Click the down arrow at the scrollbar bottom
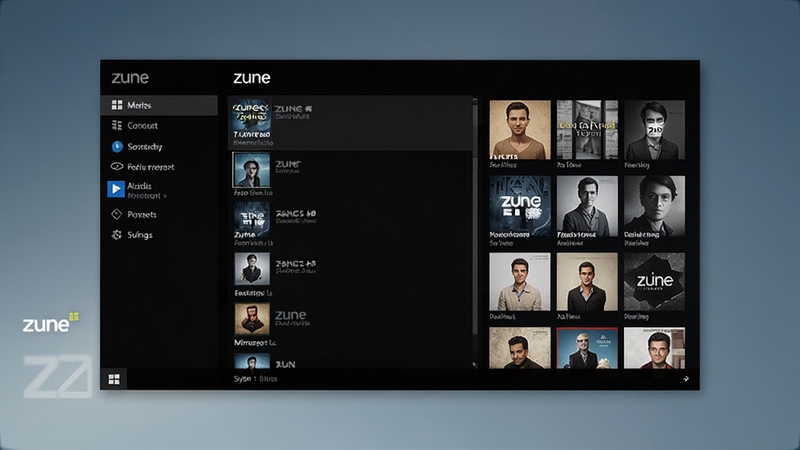The width and height of the screenshot is (800, 450). coord(475,365)
